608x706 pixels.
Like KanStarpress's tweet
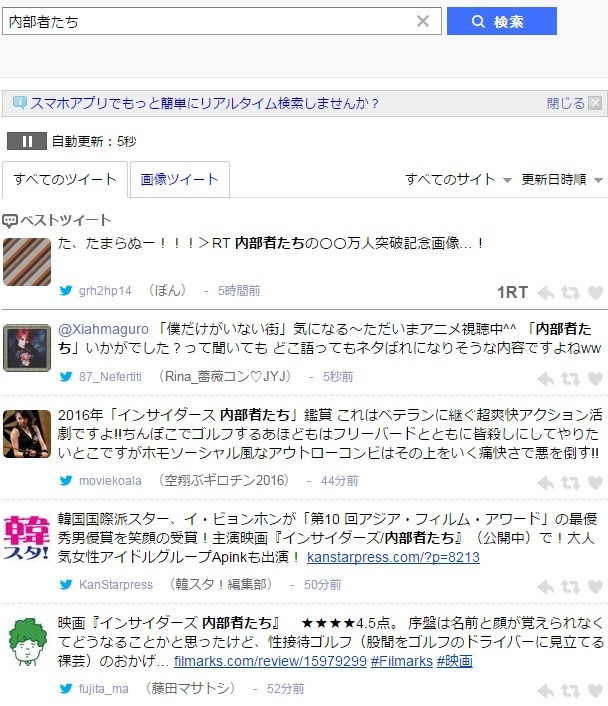(595, 587)
